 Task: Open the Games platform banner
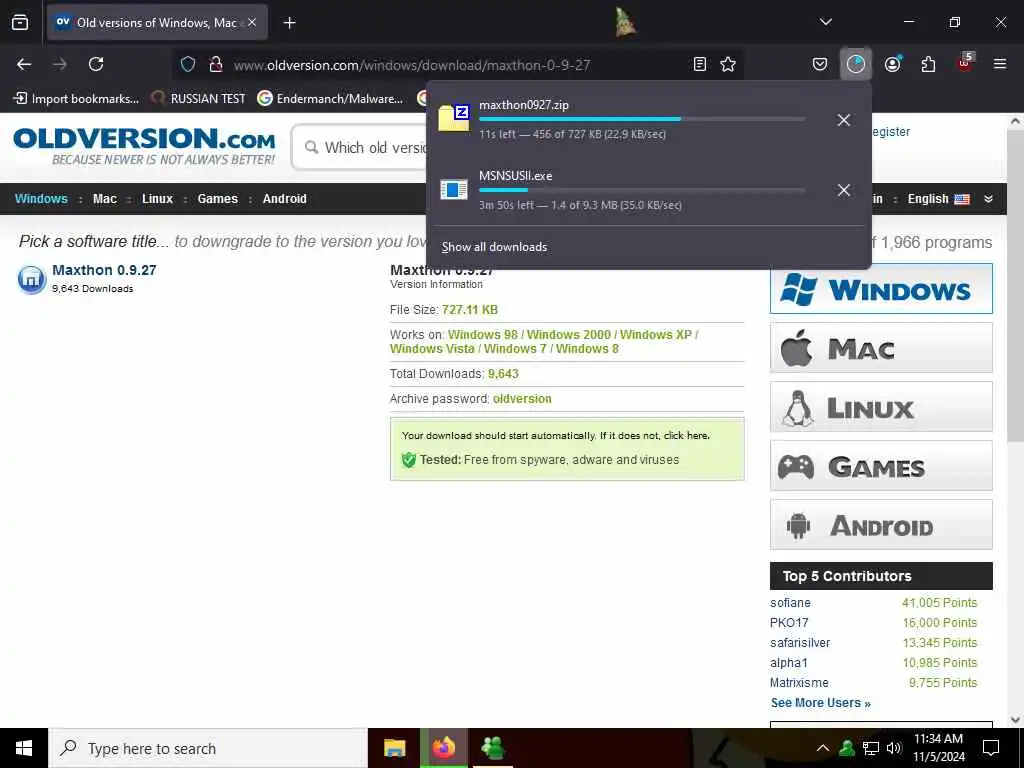pyautogui.click(x=881, y=466)
